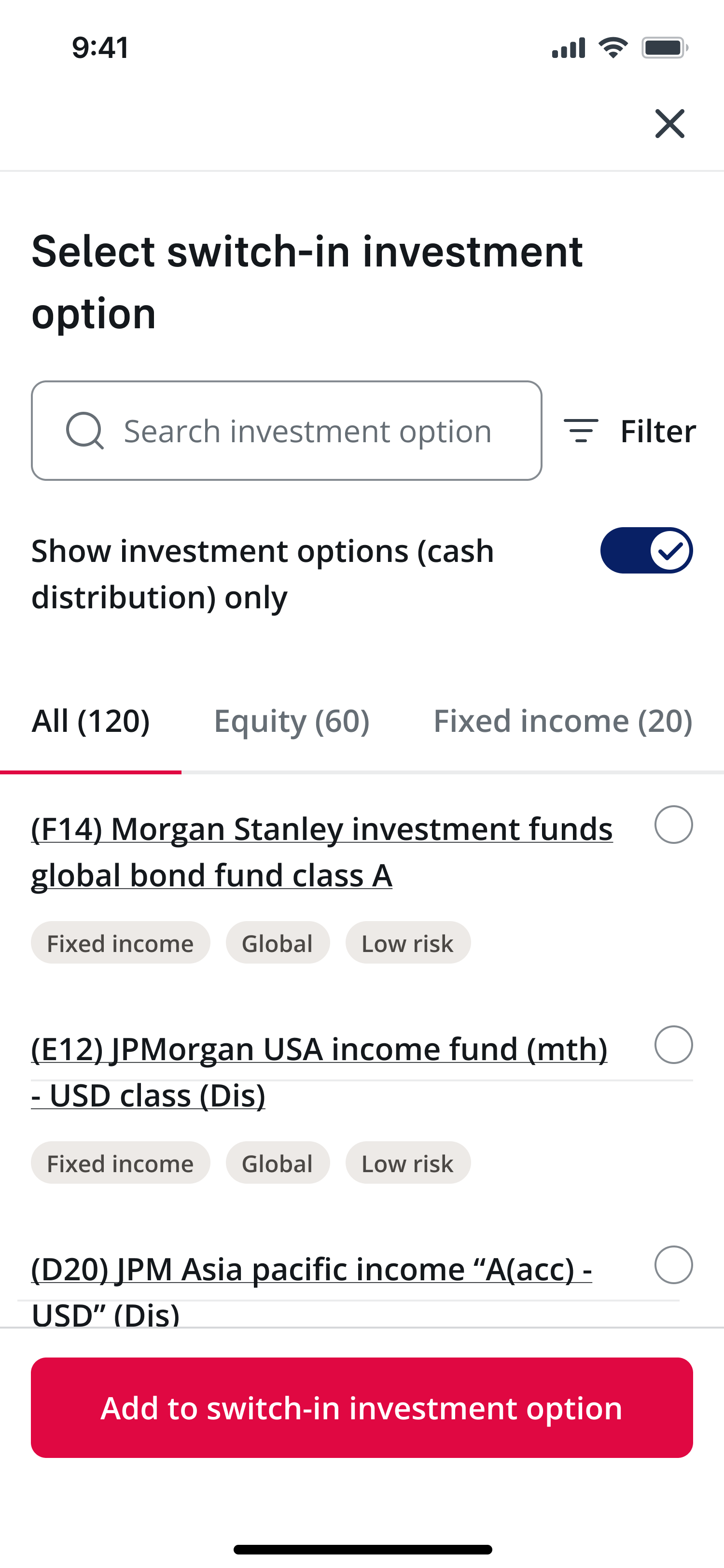
Task: Toggle cash distribution only switch
Action: (646, 550)
